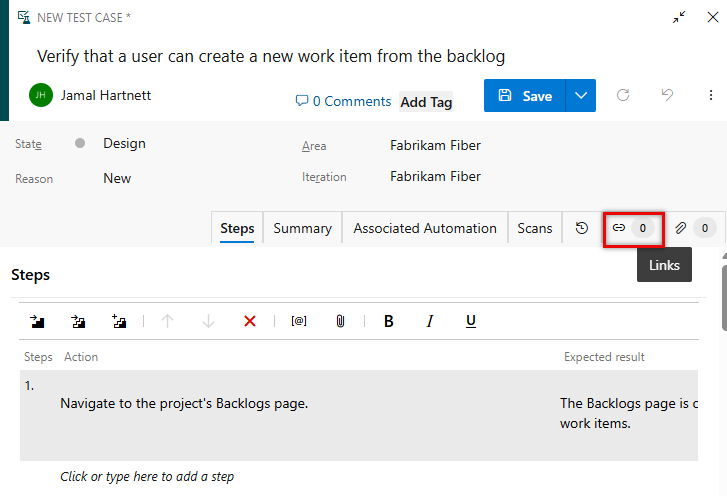Viewport: 727px width, 496px height.
Task: Click the add a step field
Action: tap(147, 477)
